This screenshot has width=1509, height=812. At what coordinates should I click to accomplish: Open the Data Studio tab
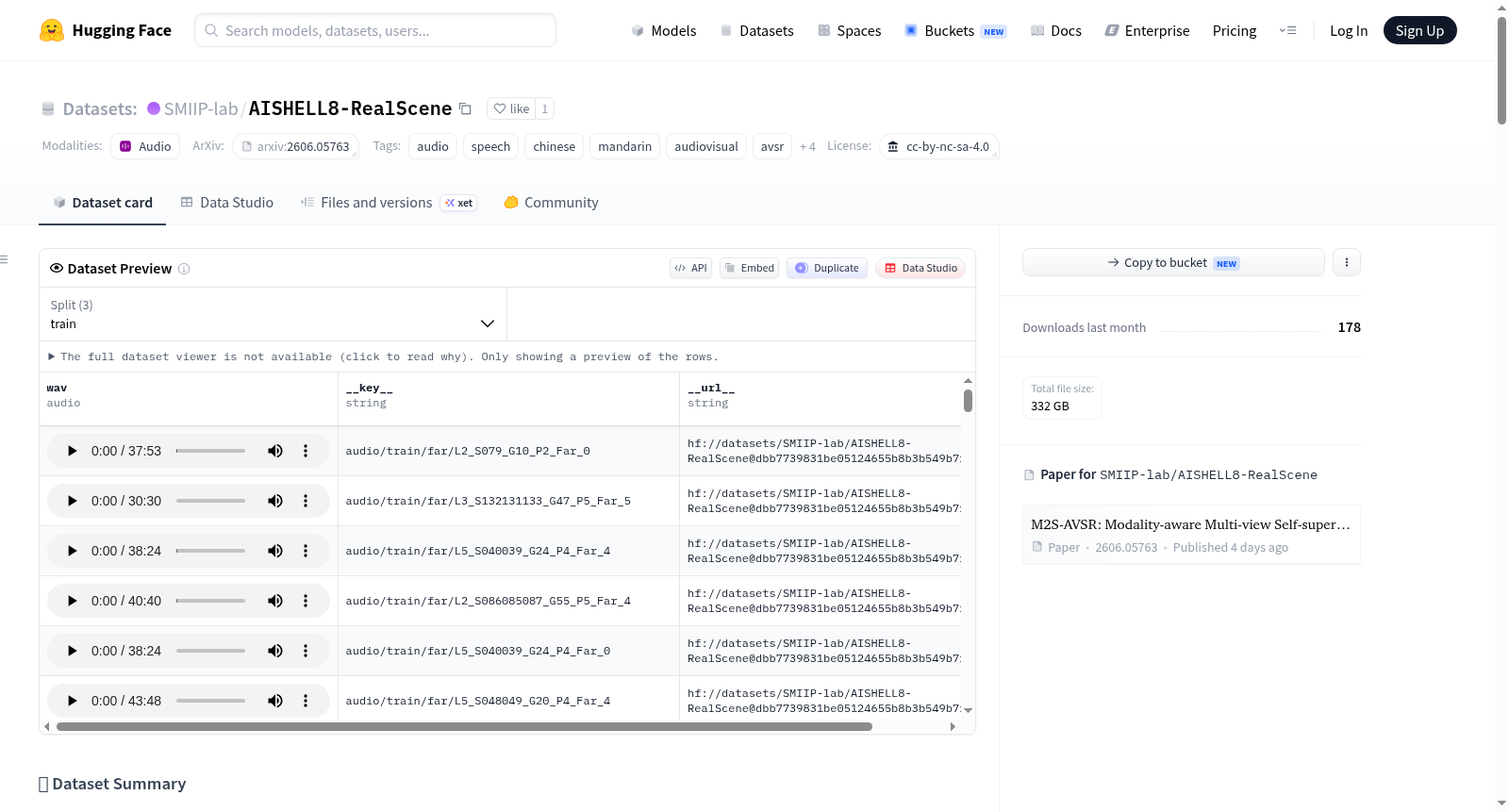[x=227, y=203]
